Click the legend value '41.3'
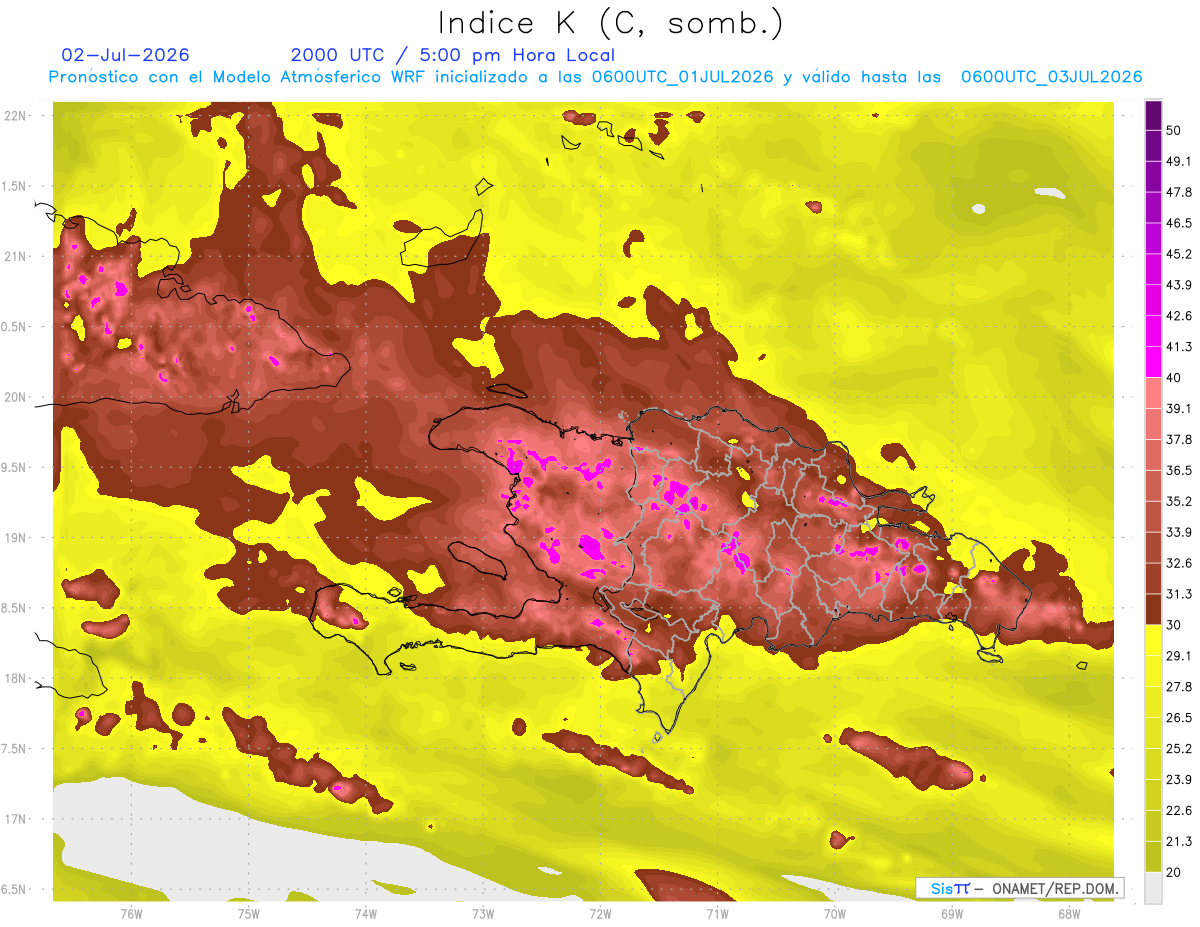1200x927 pixels. [x=1179, y=347]
